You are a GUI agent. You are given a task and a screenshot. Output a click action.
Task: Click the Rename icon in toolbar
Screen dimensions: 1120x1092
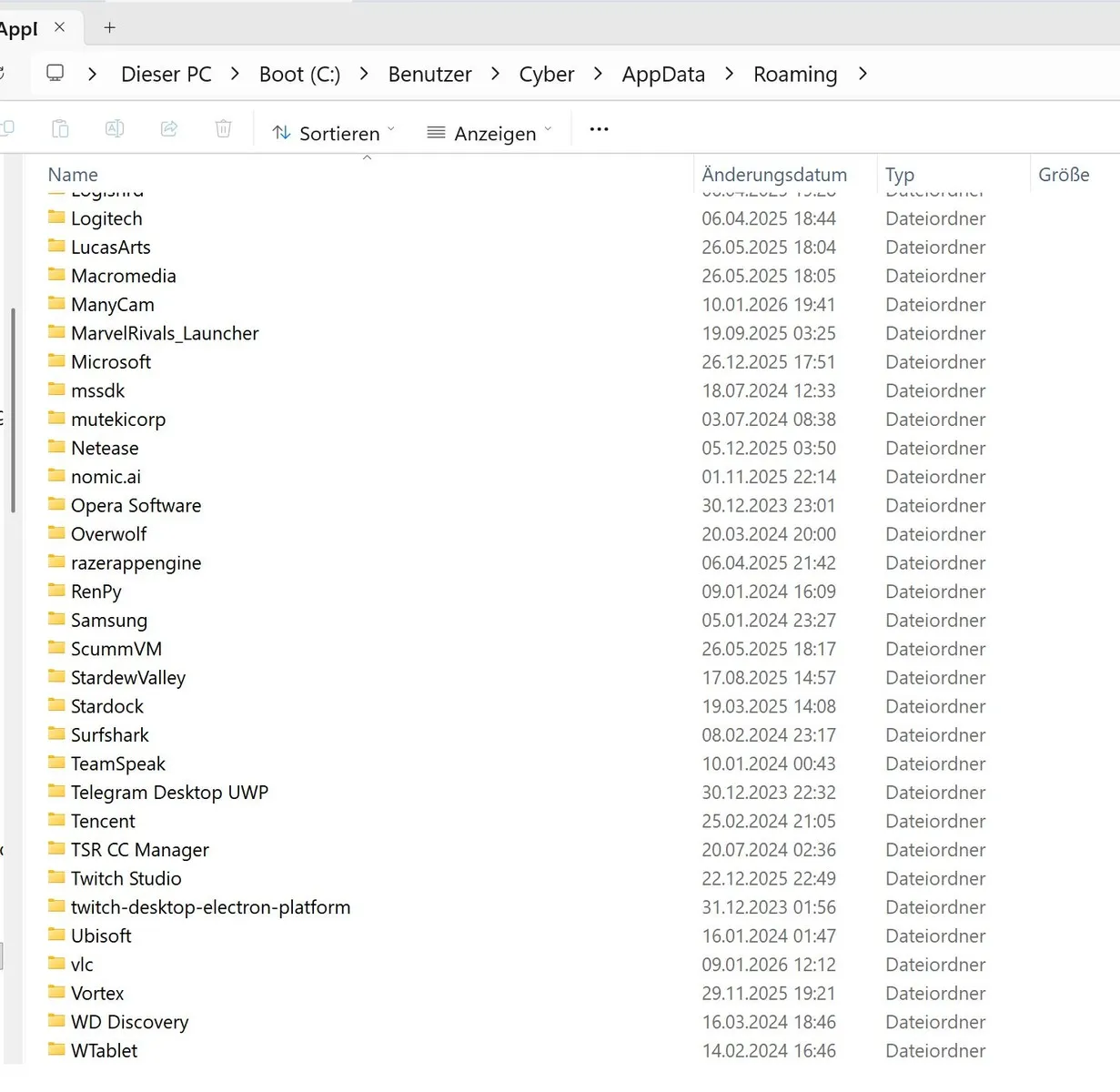115,129
